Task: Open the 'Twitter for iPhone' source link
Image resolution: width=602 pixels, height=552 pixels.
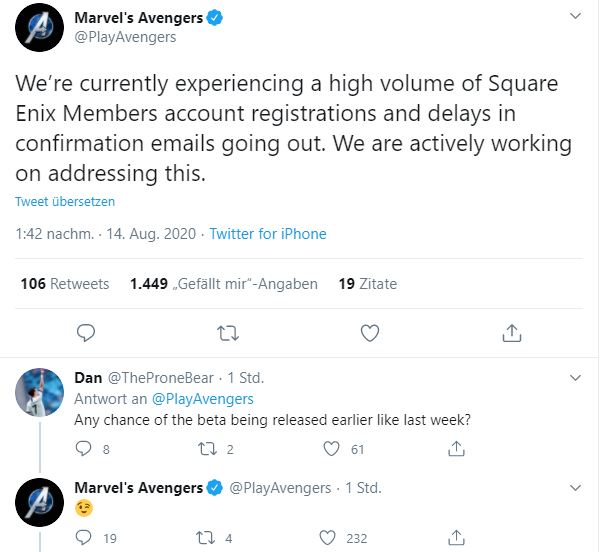Action: pyautogui.click(x=267, y=234)
